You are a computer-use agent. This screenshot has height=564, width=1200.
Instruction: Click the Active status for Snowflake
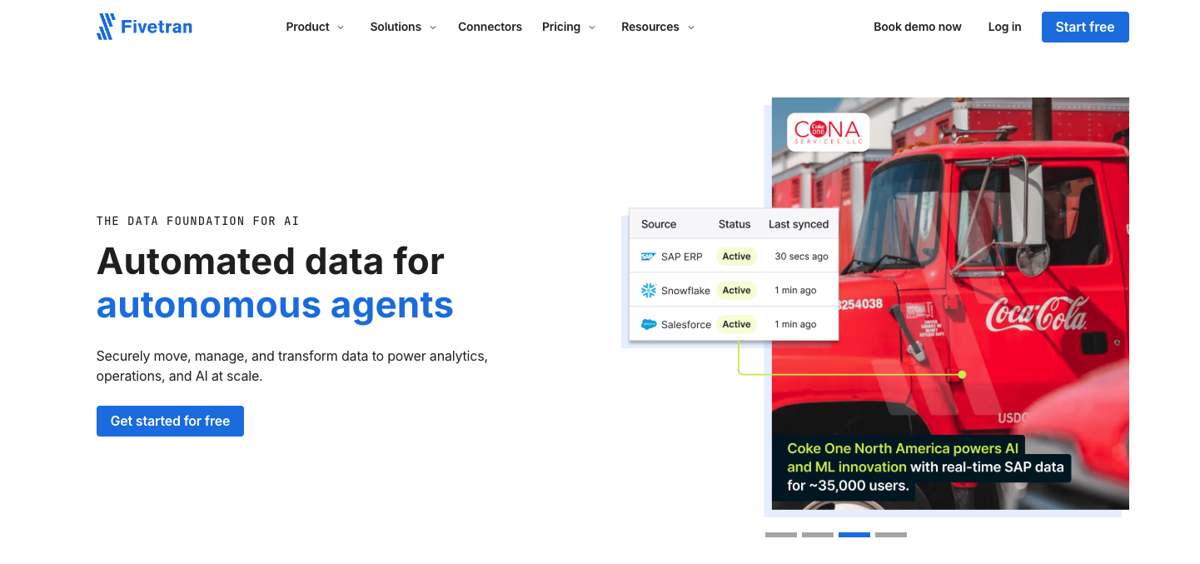pyautogui.click(x=736, y=291)
